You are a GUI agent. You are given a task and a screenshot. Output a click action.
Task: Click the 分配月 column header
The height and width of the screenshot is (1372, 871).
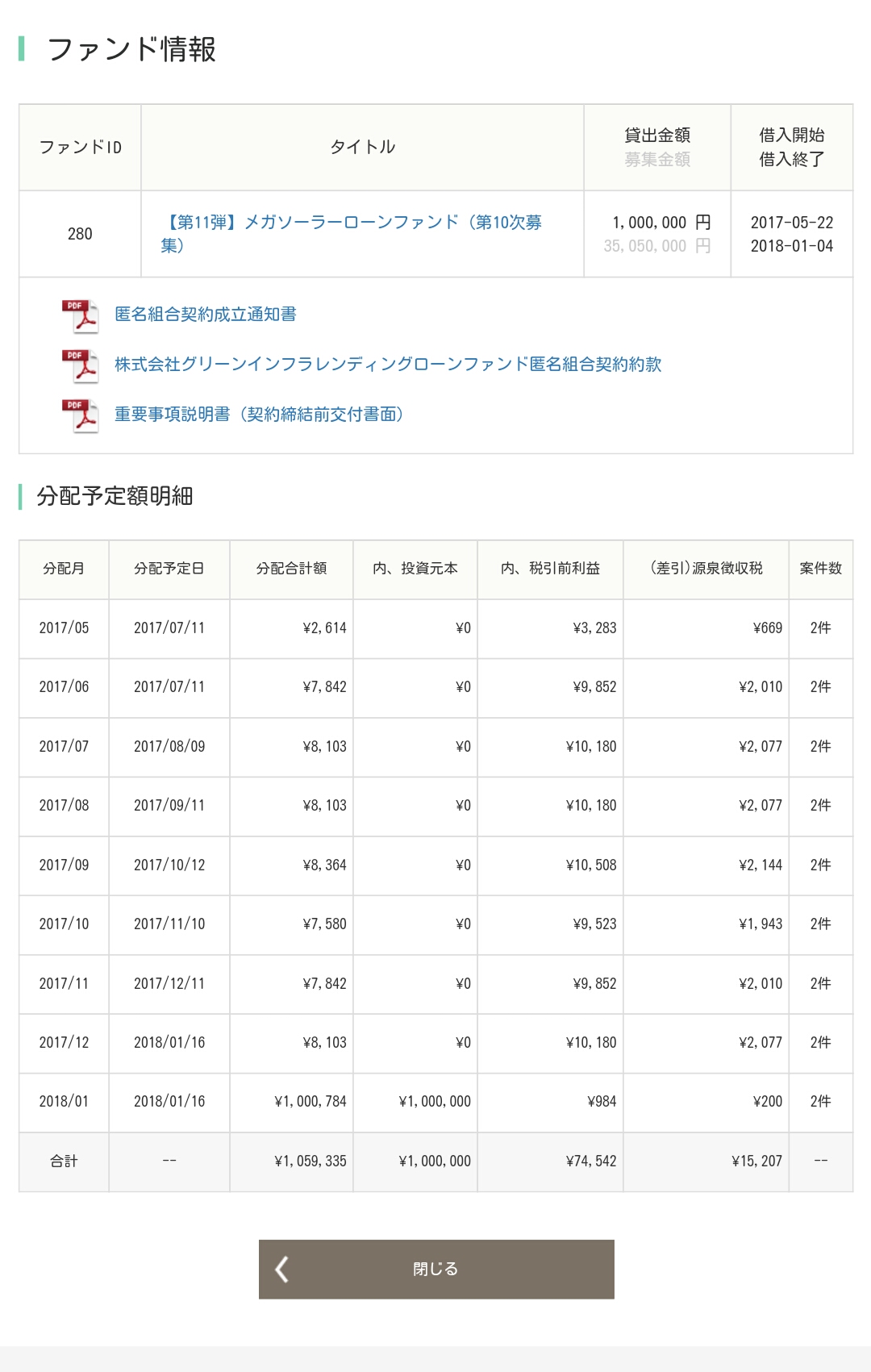coord(64,569)
